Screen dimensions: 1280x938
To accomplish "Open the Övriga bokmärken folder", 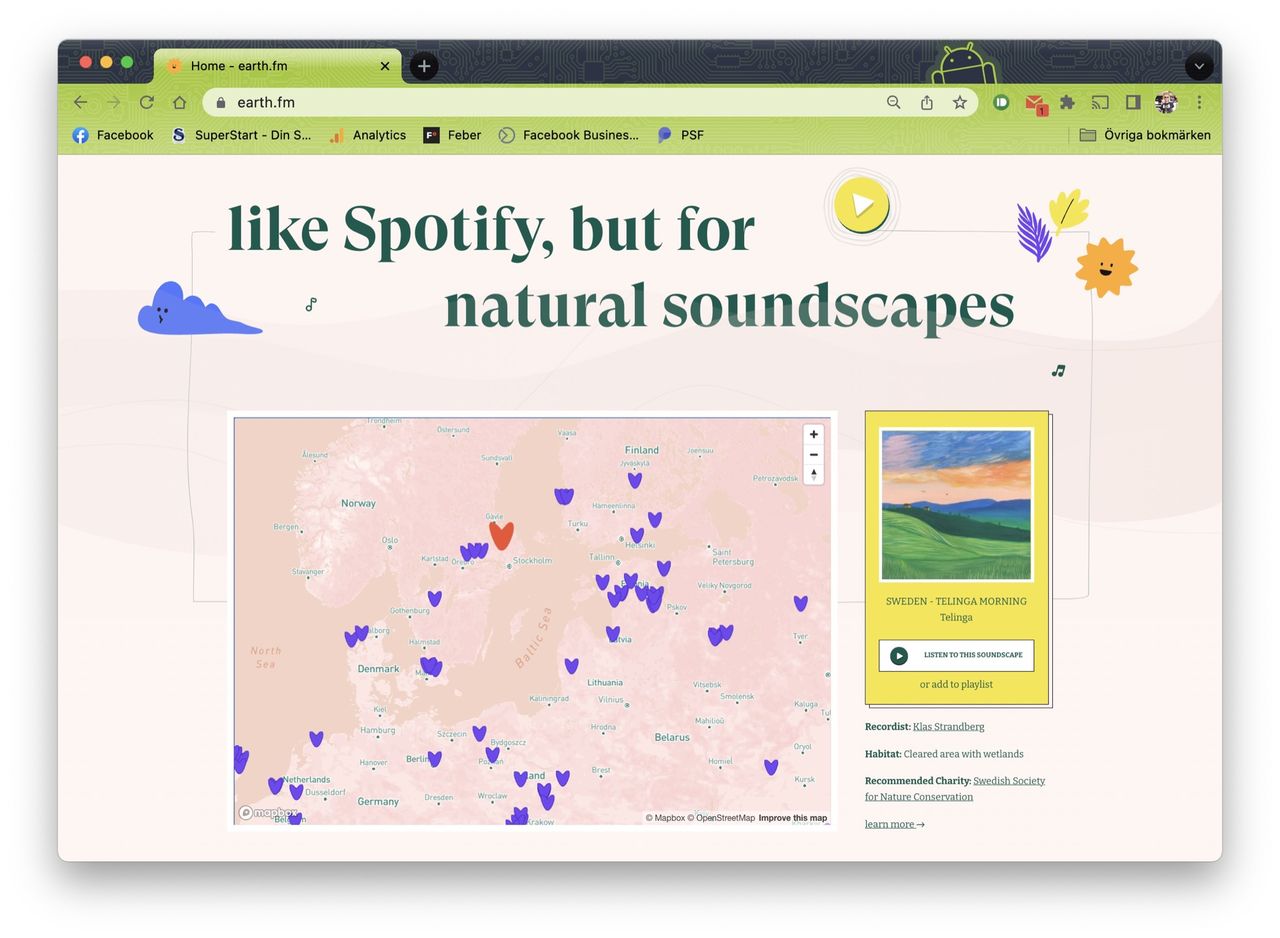I will click(x=1144, y=135).
